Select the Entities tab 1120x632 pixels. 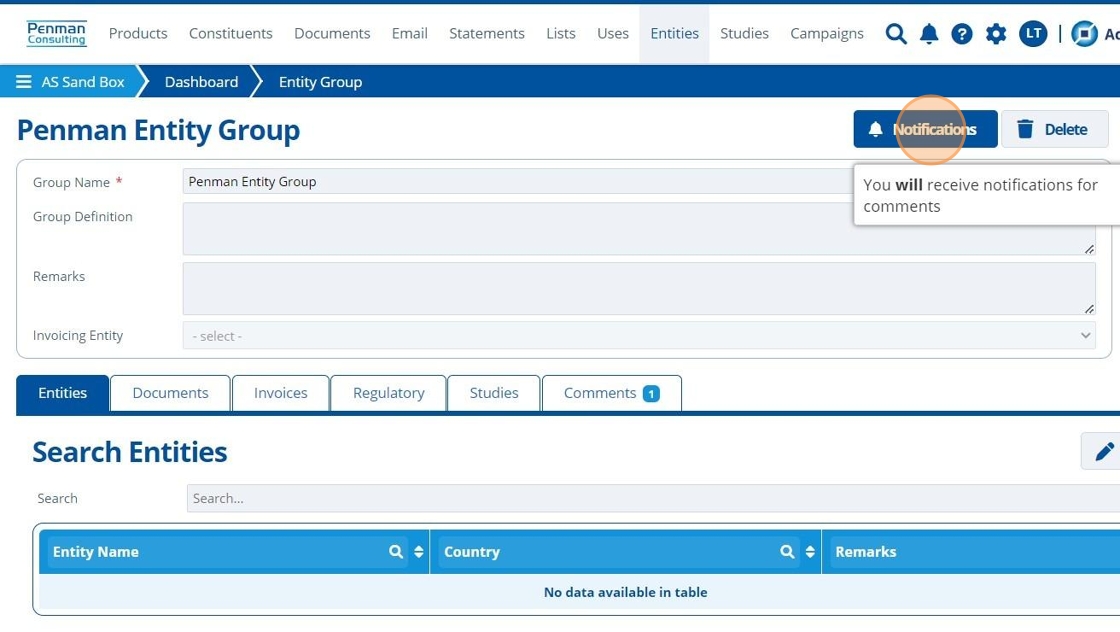tap(63, 393)
